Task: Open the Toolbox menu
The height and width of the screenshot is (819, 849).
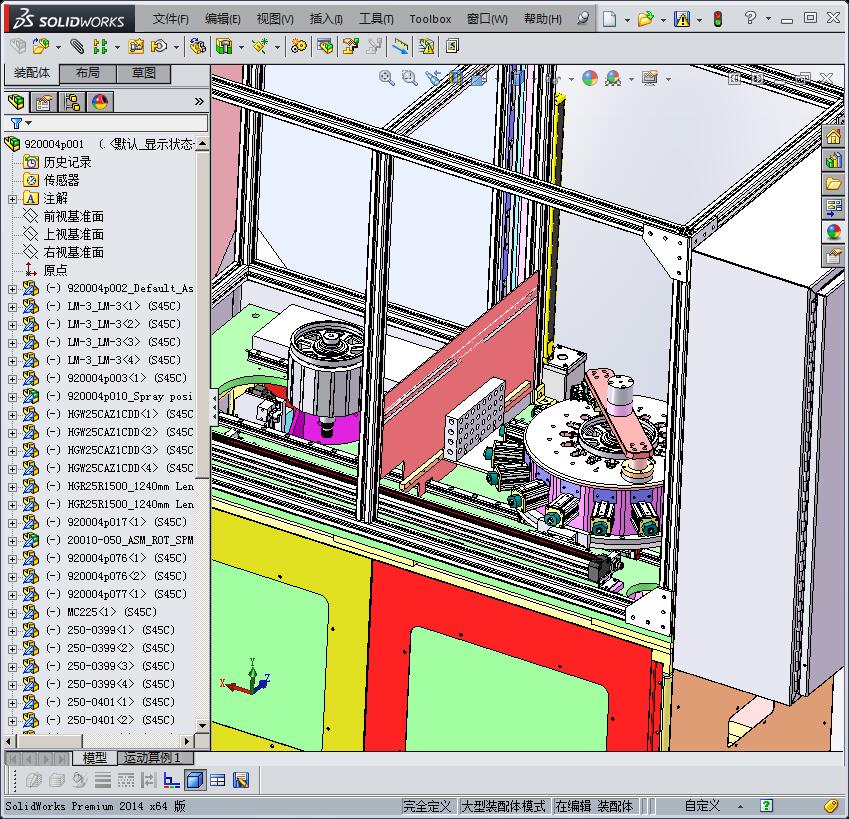Action: (430, 19)
